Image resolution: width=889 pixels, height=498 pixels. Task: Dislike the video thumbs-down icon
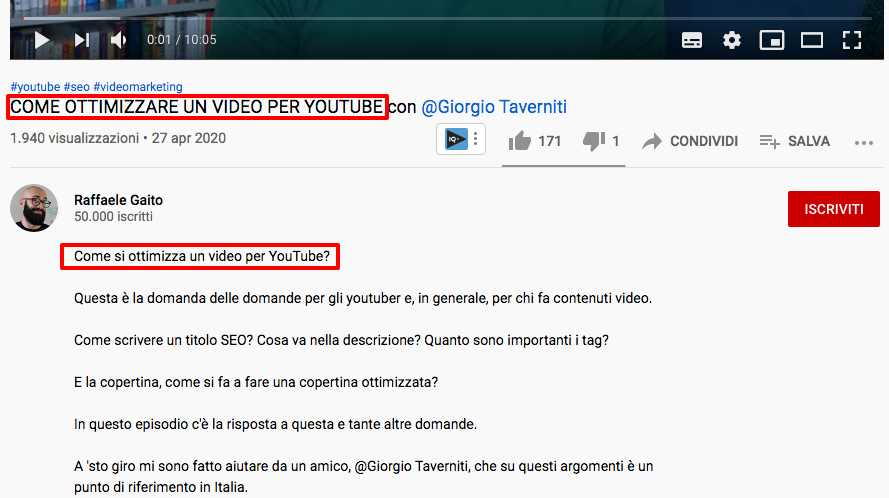(594, 141)
